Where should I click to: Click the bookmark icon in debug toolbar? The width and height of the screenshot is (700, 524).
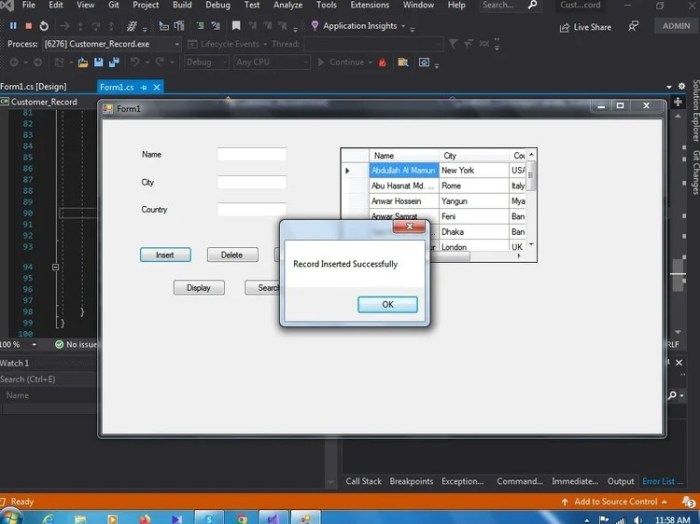click(x=236, y=26)
